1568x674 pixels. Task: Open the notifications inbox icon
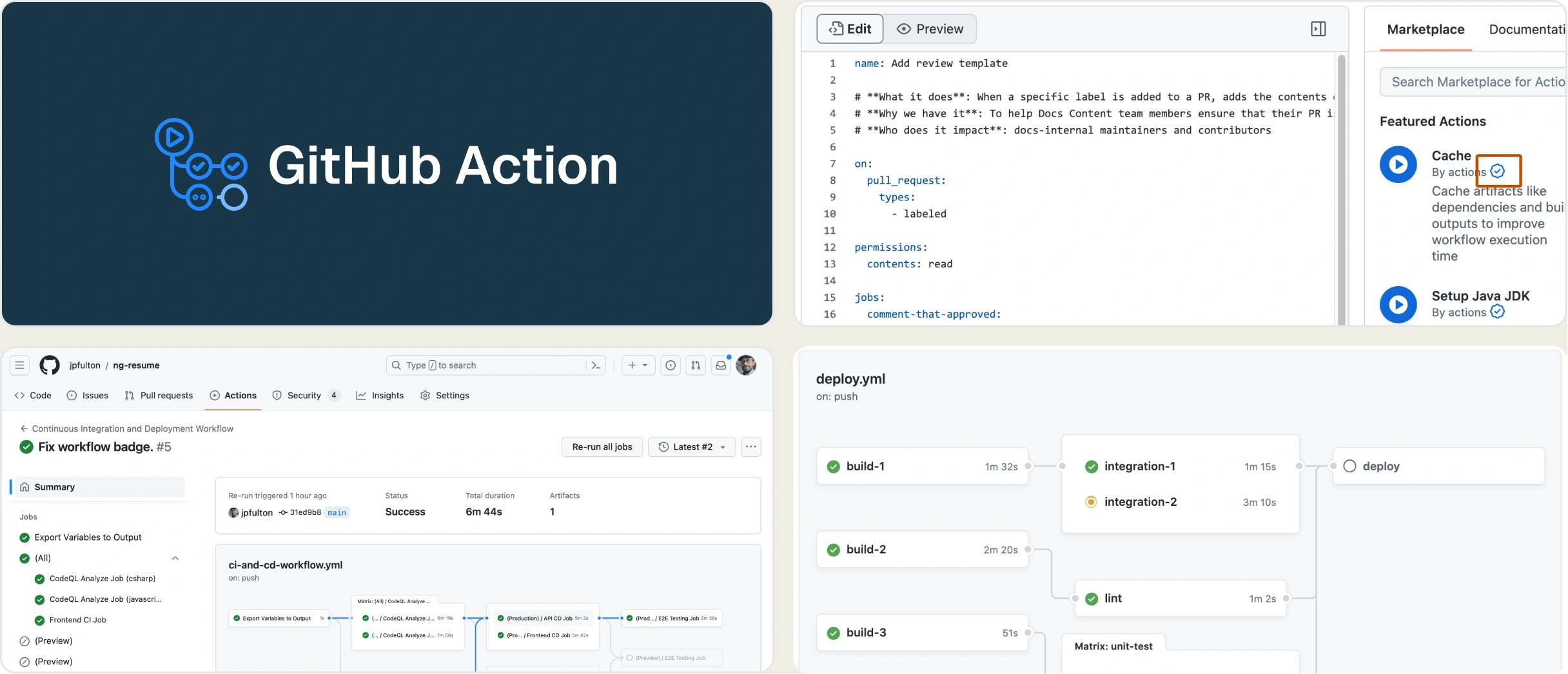point(721,365)
